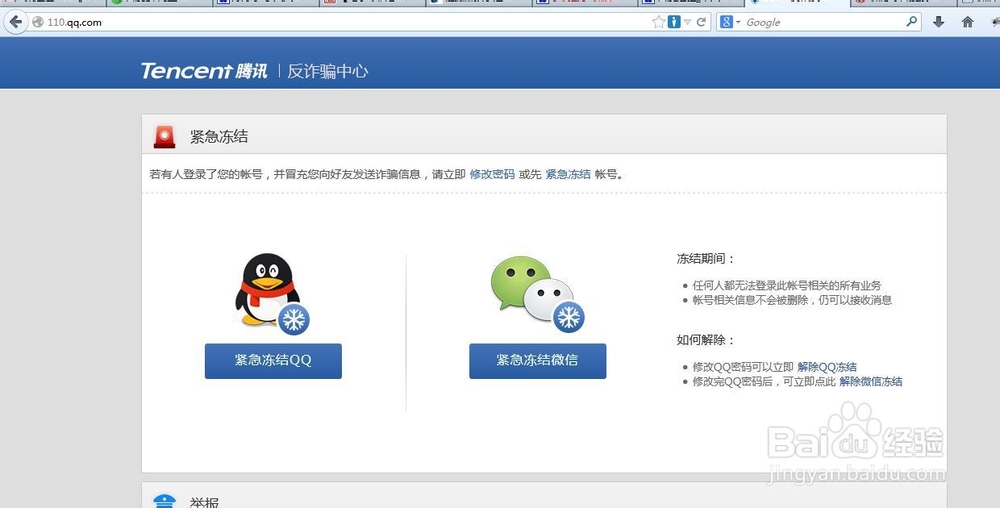Click the 反诈骗中心 header title
This screenshot has width=1000, height=508.
(328, 71)
